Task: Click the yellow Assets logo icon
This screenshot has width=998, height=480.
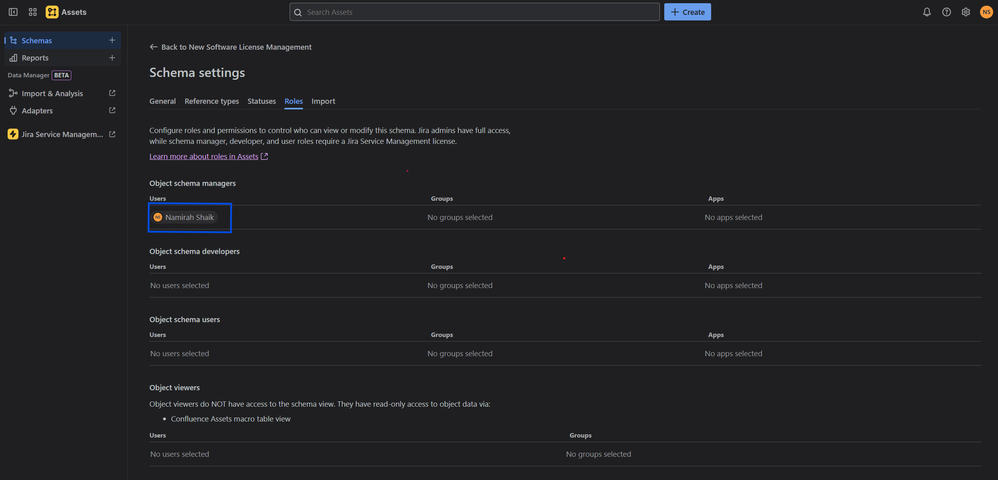Action: [52, 12]
